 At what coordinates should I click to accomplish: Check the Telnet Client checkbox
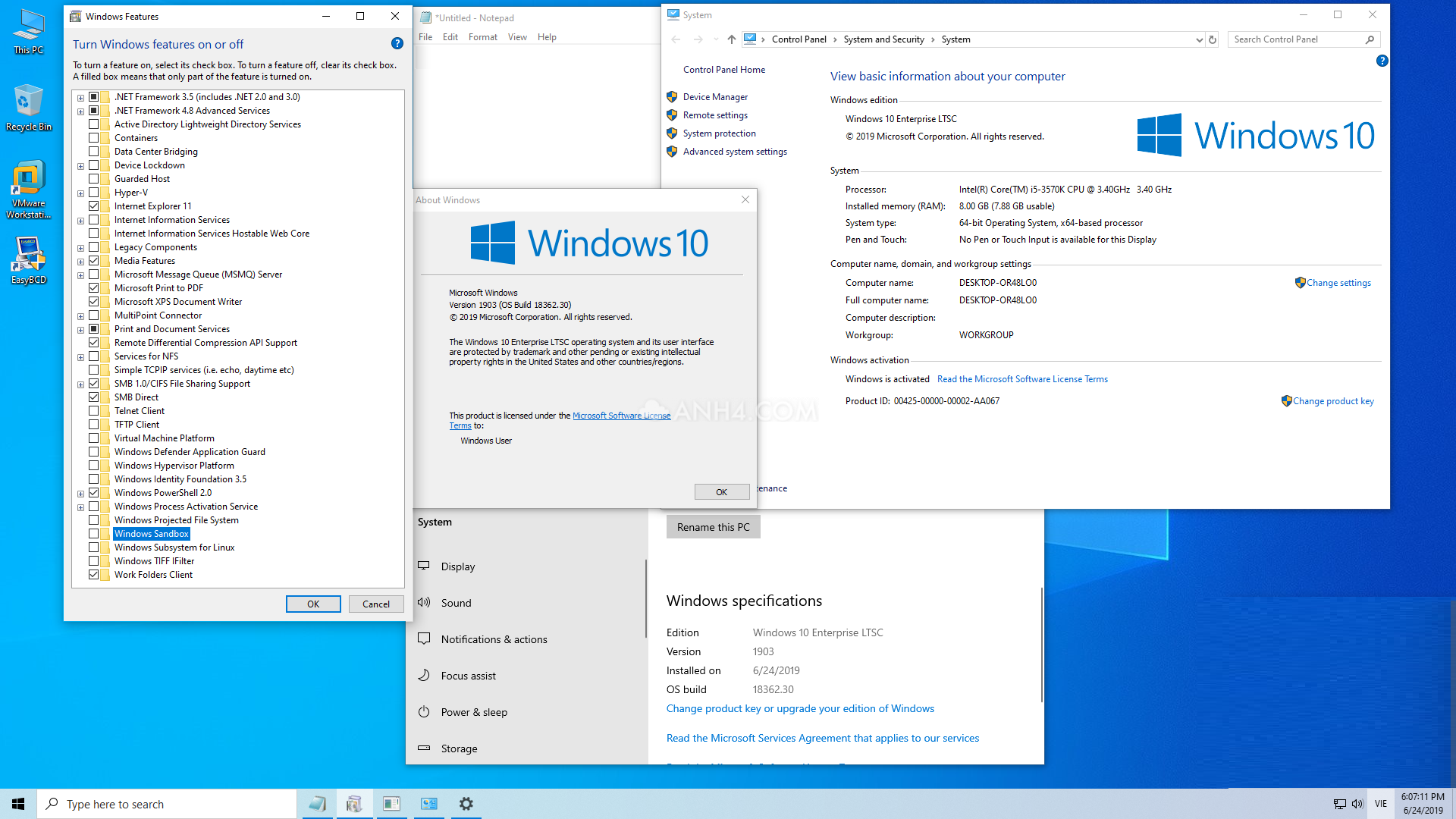tap(94, 411)
